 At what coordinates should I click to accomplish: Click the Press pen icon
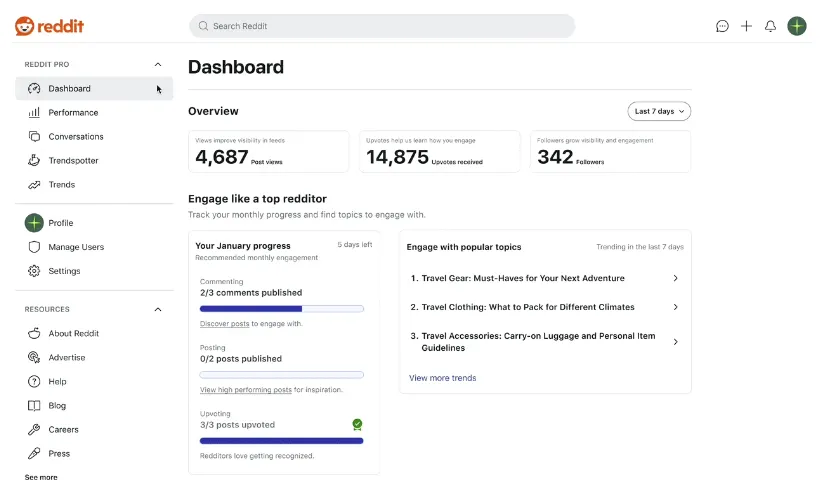pyautogui.click(x=34, y=454)
